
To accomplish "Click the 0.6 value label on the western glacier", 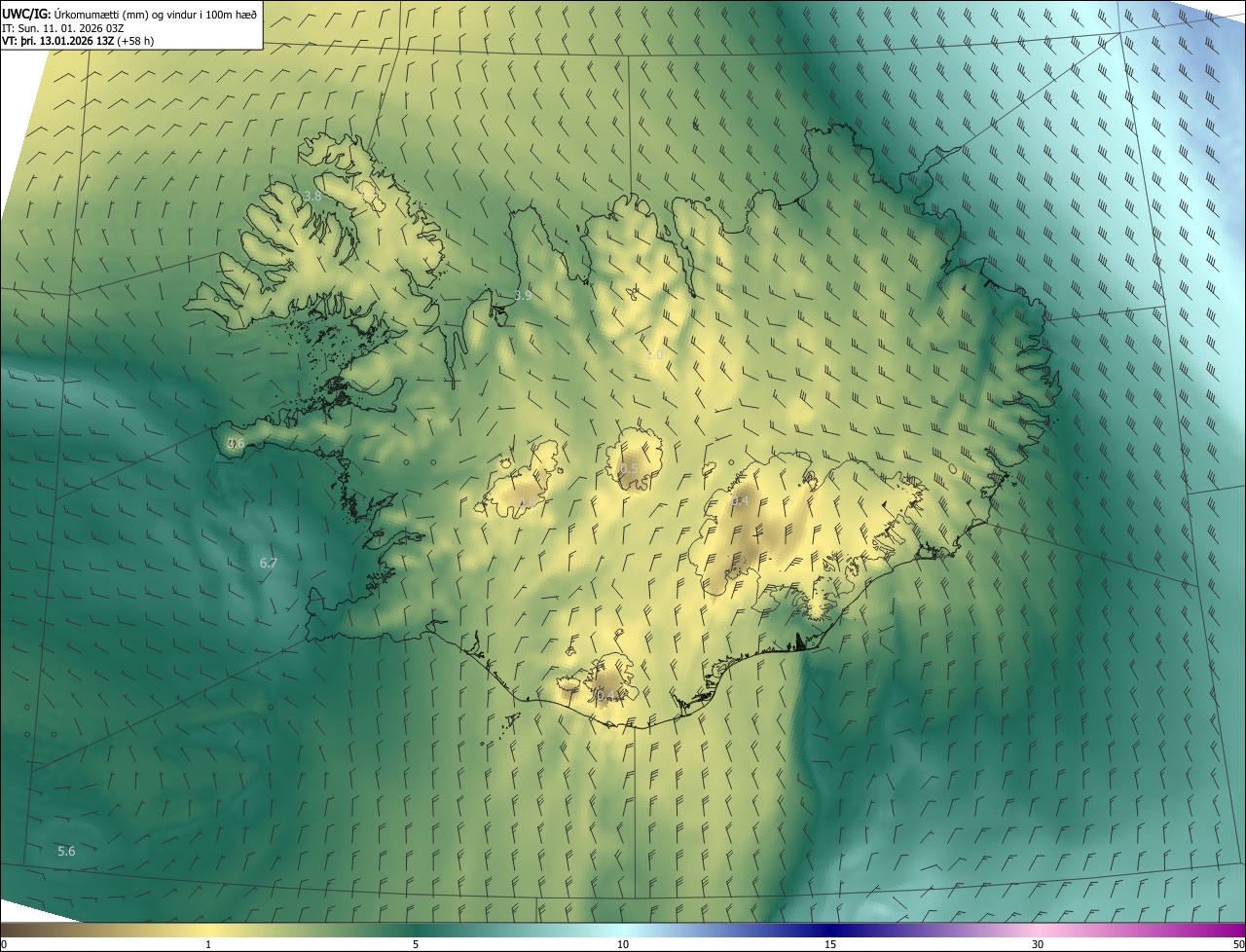I will 527,503.
